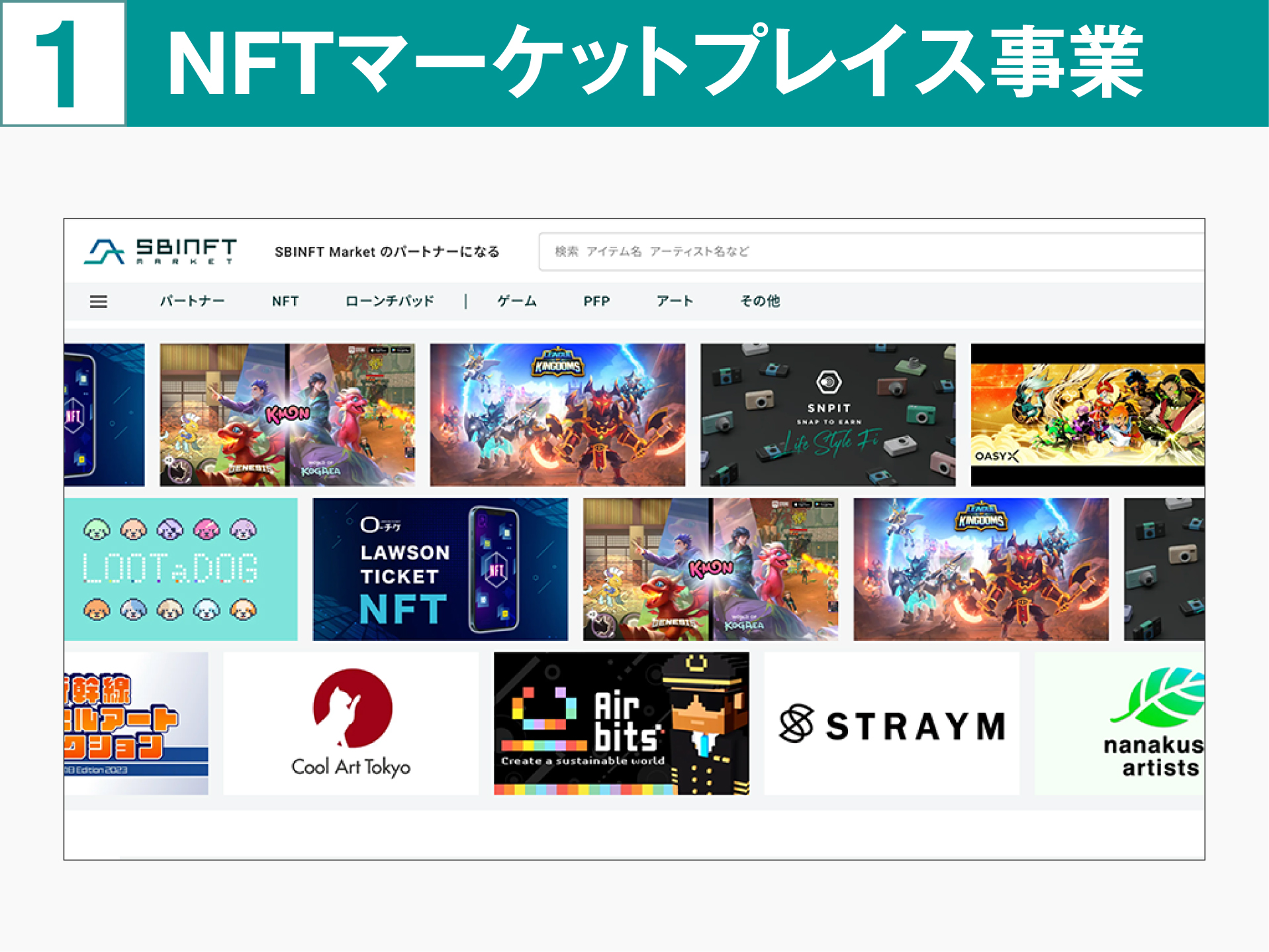Open the Air bits sustainable world tile
Screen dimensions: 1269x952
622,724
